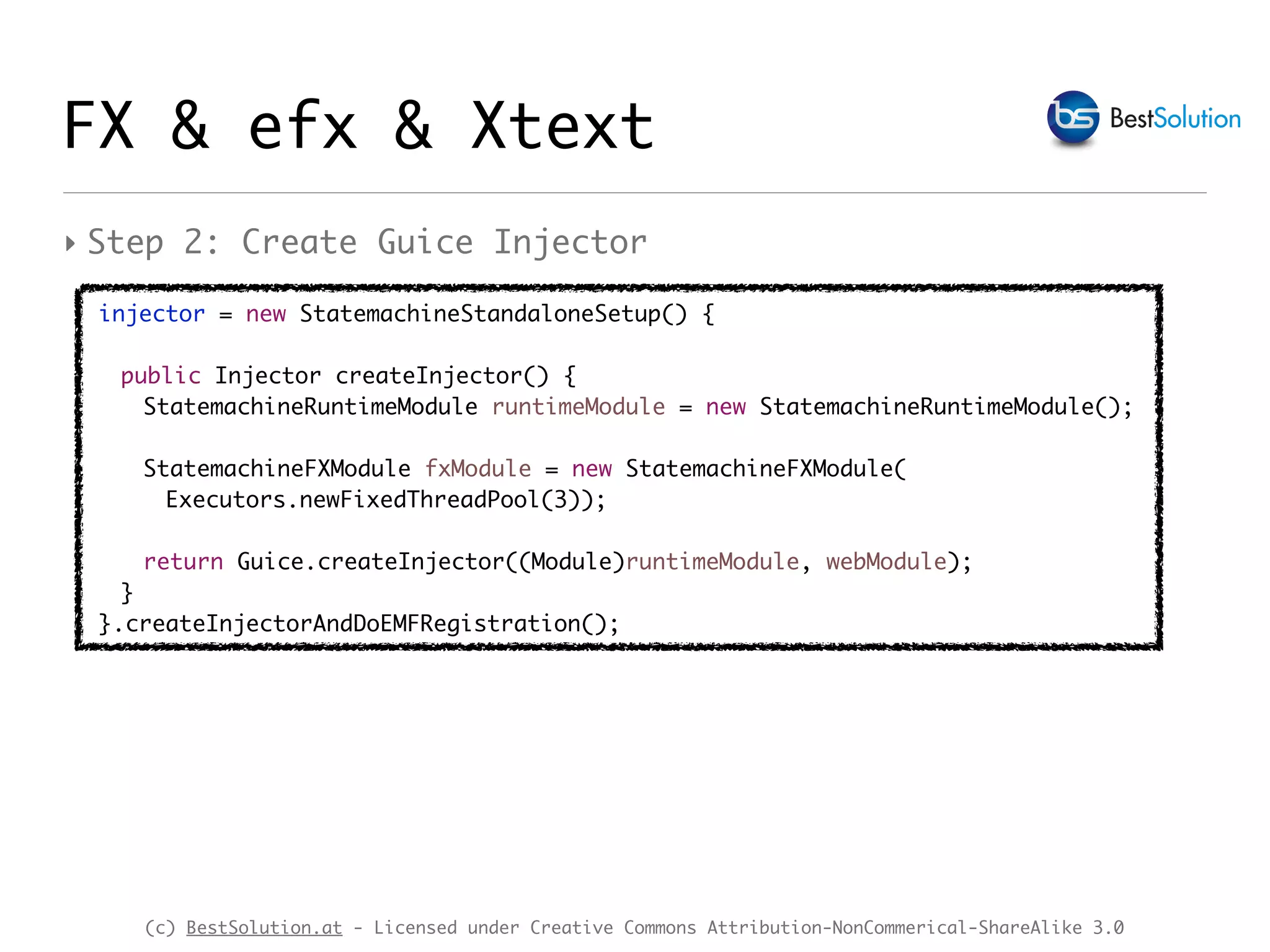1270x952 pixels.
Task: Click the 'injector' variable in the code
Action: click(152, 314)
